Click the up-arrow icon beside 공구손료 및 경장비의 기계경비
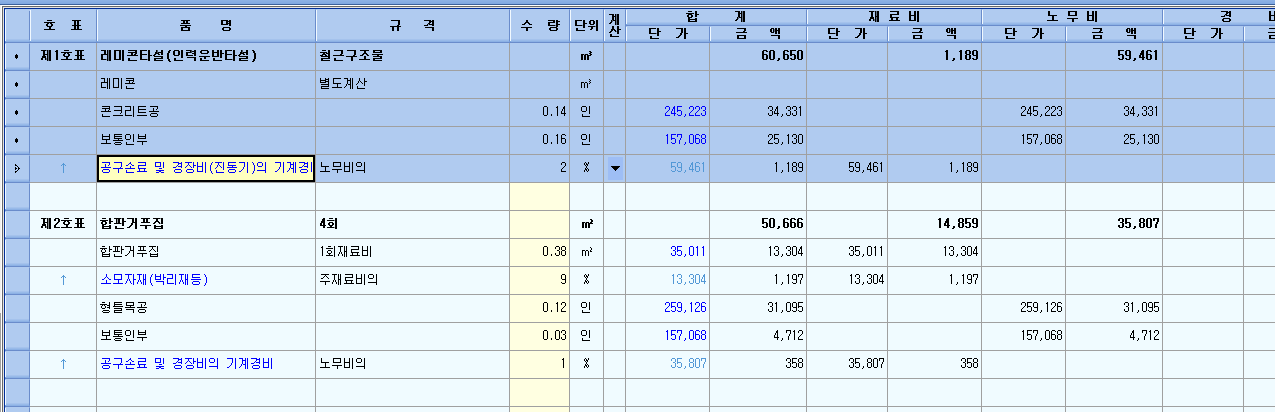Image resolution: width=1275 pixels, height=412 pixels. [63, 364]
